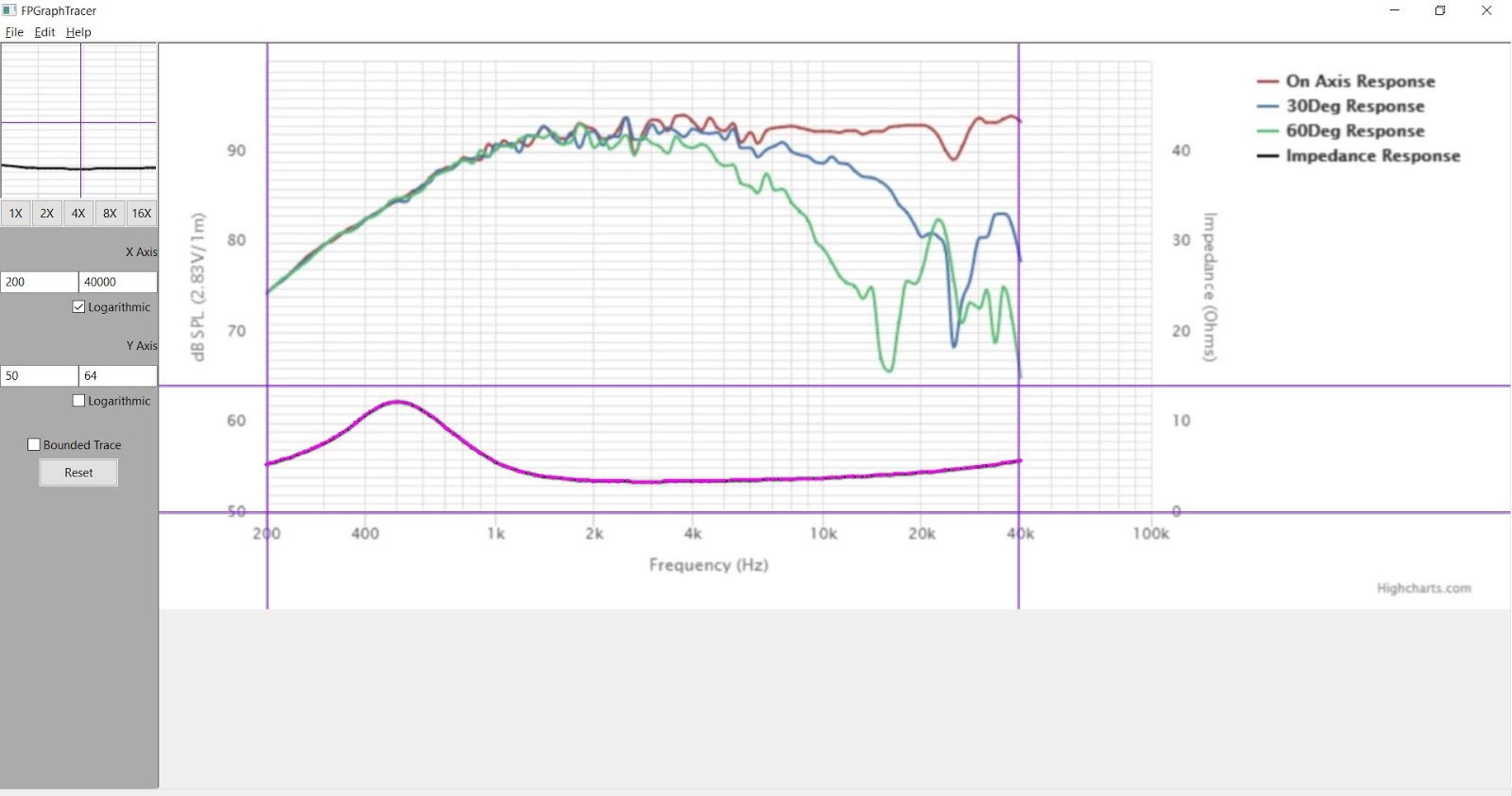This screenshot has height=796, width=1512.
Task: Enable the Y Axis Logarithmic checkbox
Action: (x=79, y=401)
